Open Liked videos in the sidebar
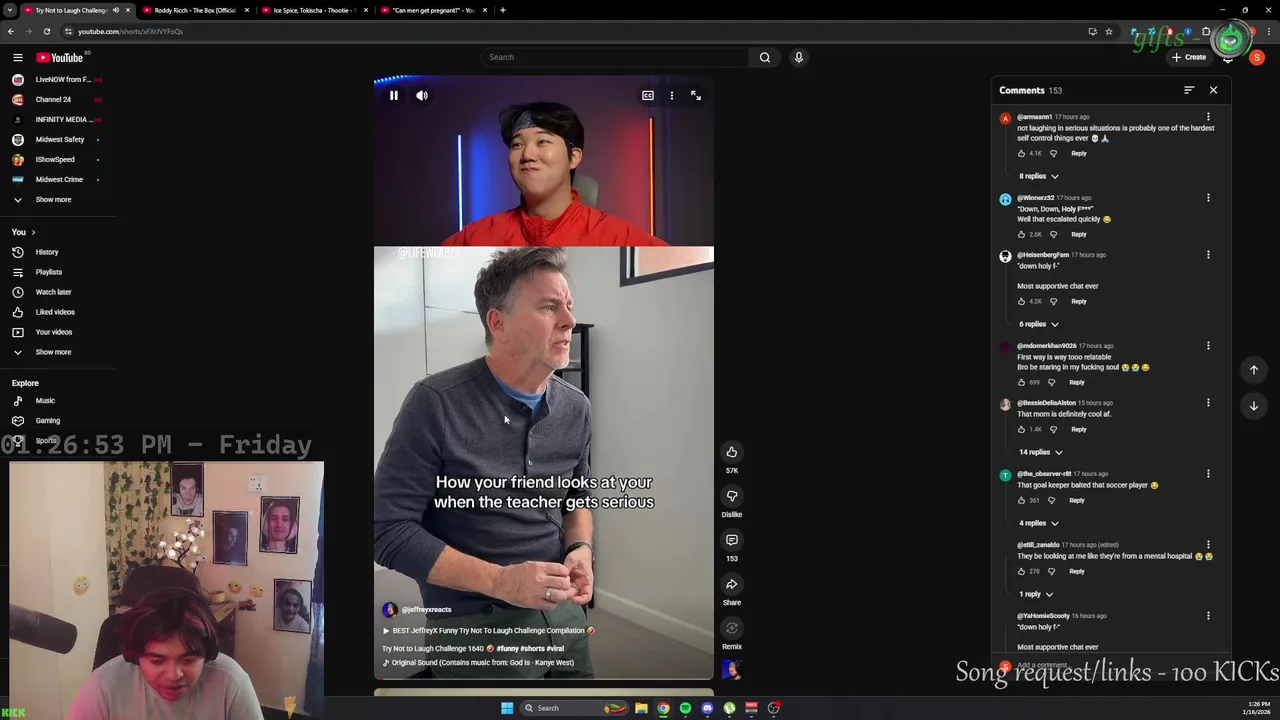 coord(55,312)
